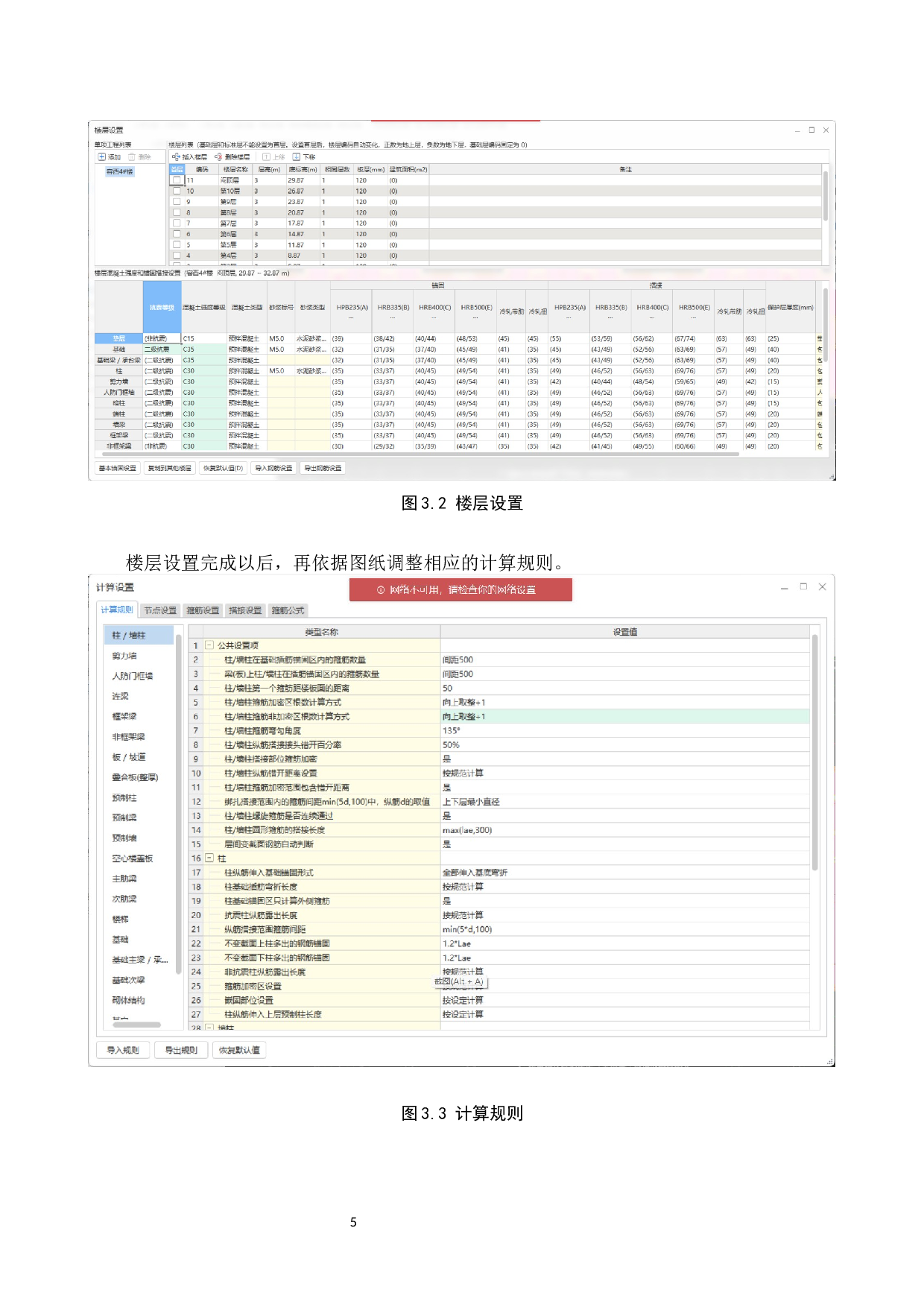Switch to the 节点设置 tab
924x1307 pixels.
(x=160, y=610)
